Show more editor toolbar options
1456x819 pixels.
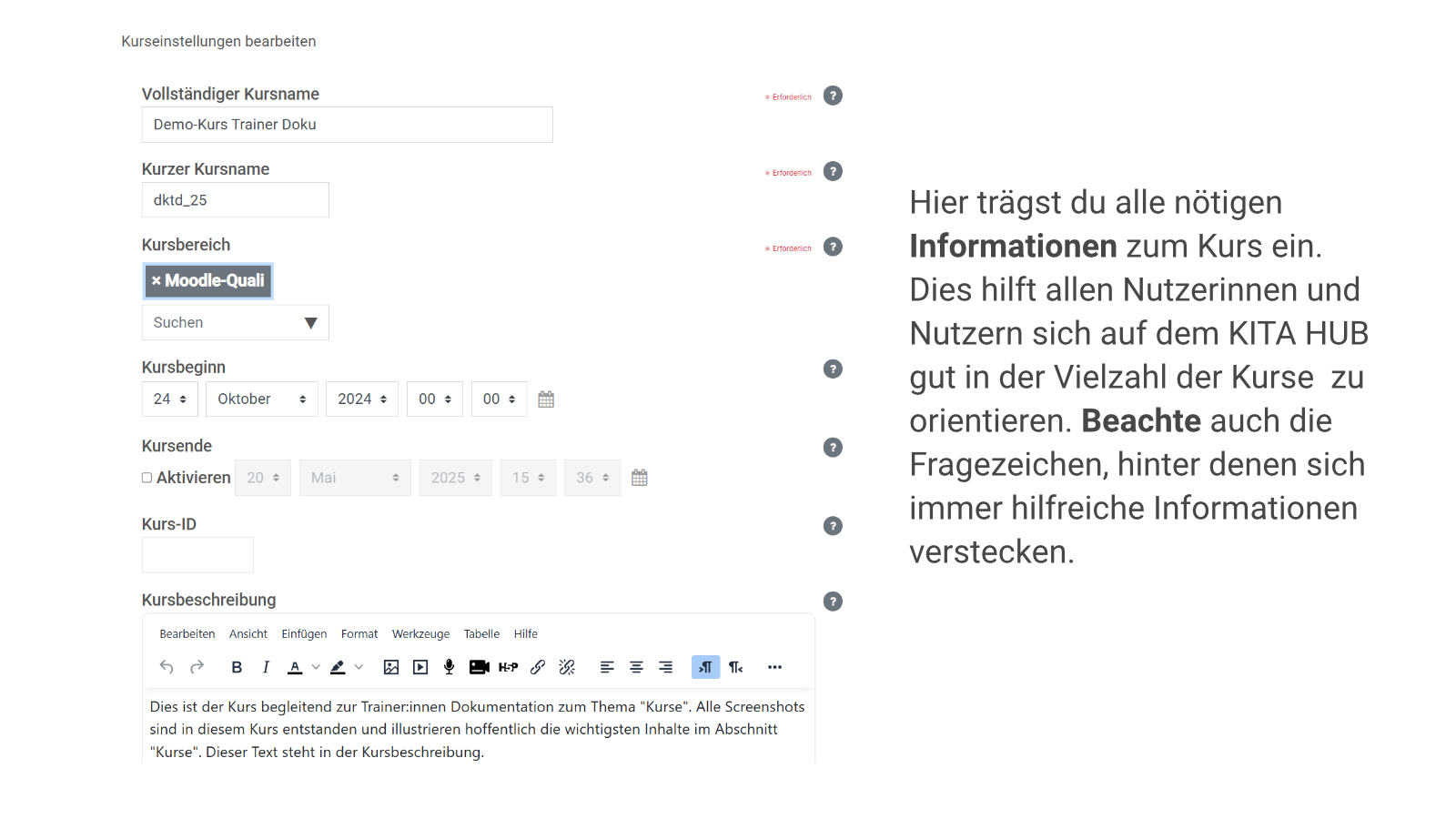click(x=774, y=667)
